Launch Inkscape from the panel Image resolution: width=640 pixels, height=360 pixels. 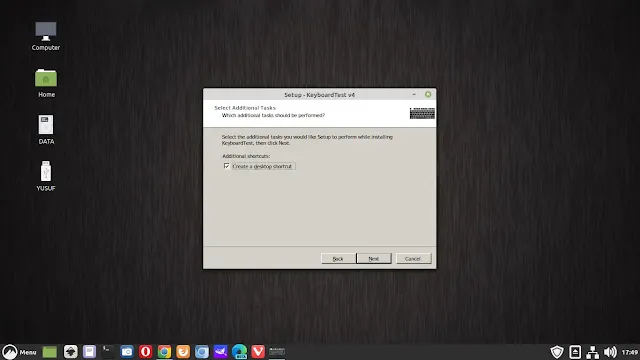71,352
